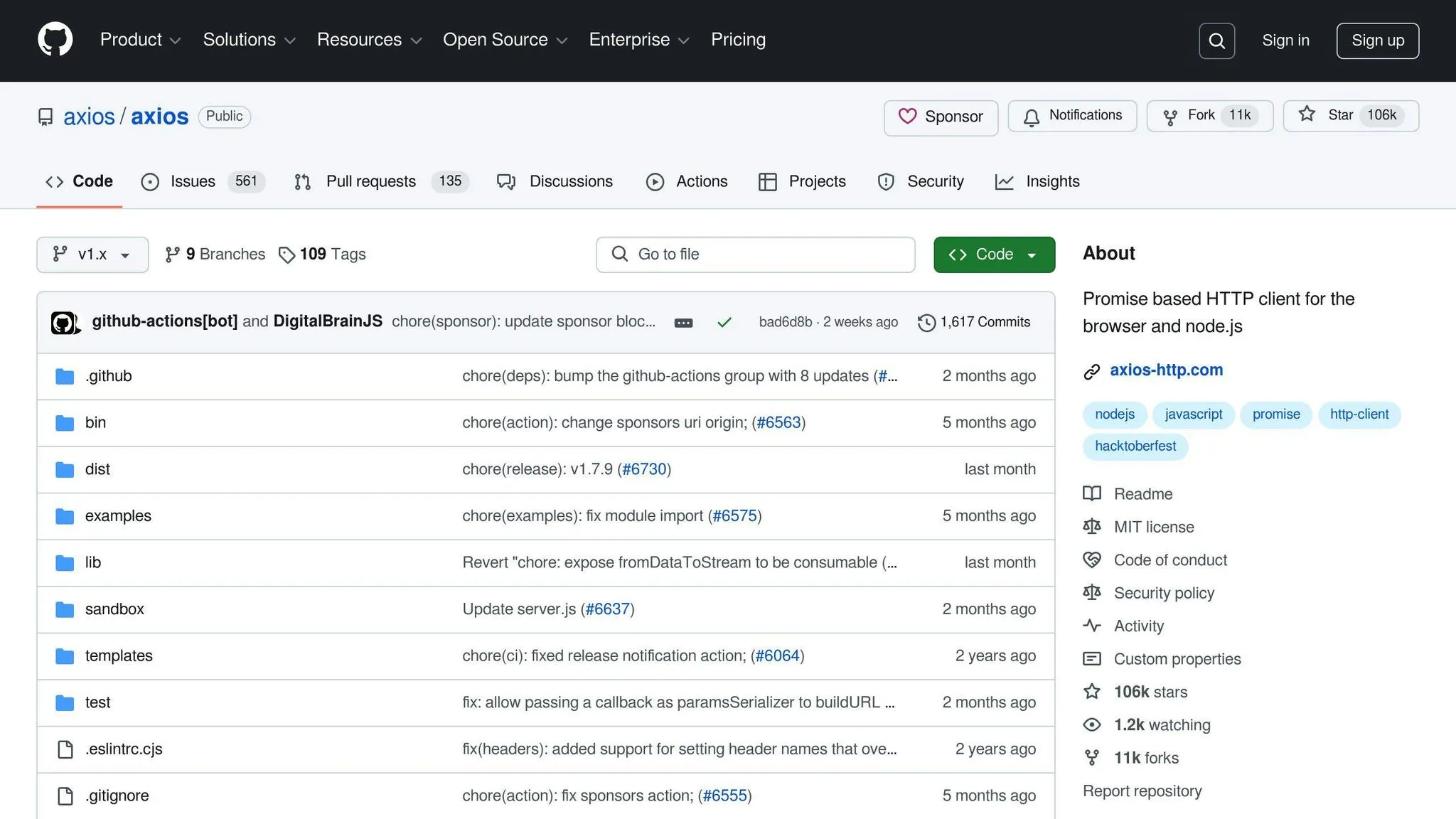Click the Go to file search field
Image resolution: width=1456 pixels, height=819 pixels.
(755, 255)
